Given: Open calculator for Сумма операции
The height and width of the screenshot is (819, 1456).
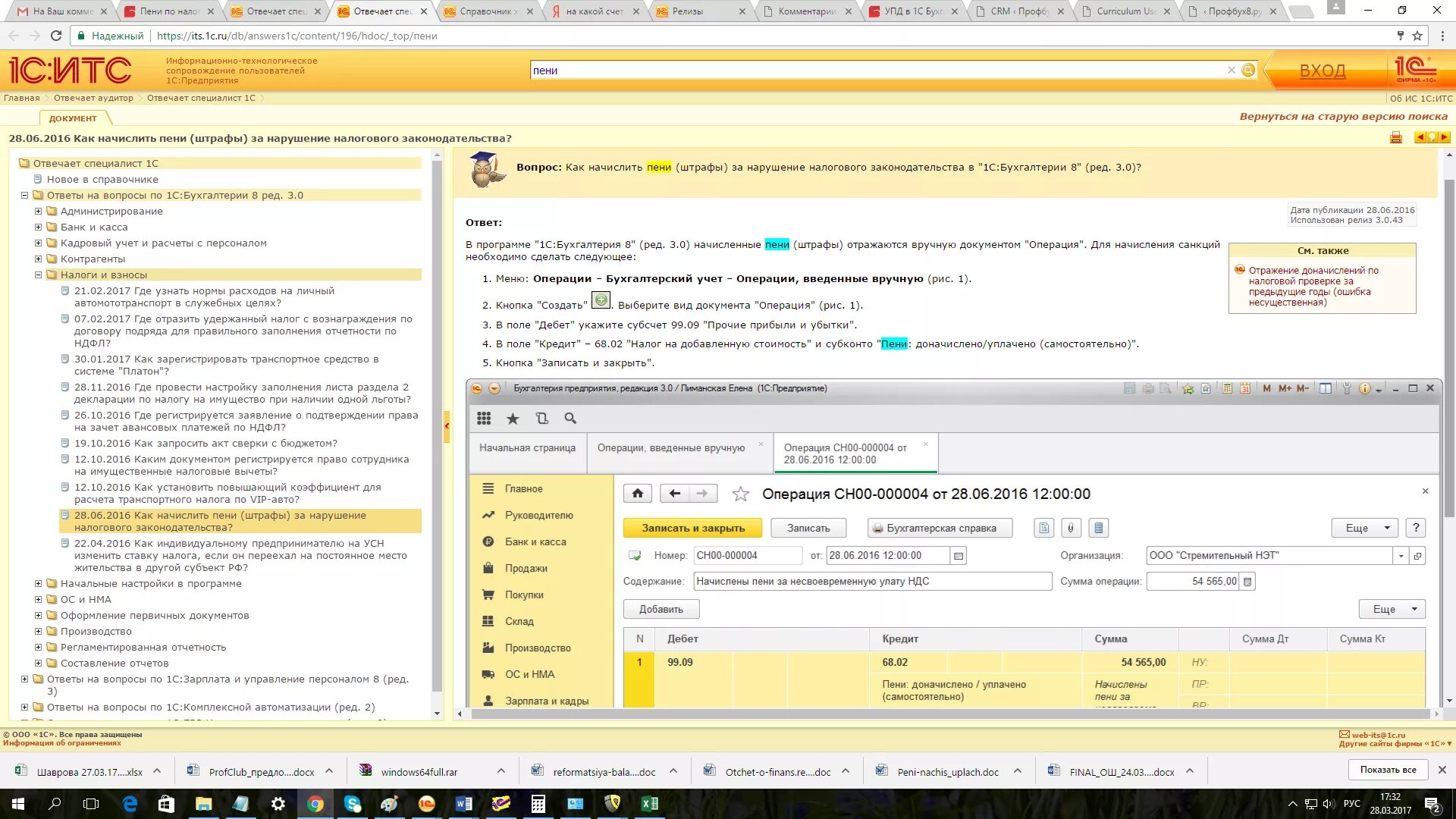Looking at the screenshot, I should tap(1247, 582).
